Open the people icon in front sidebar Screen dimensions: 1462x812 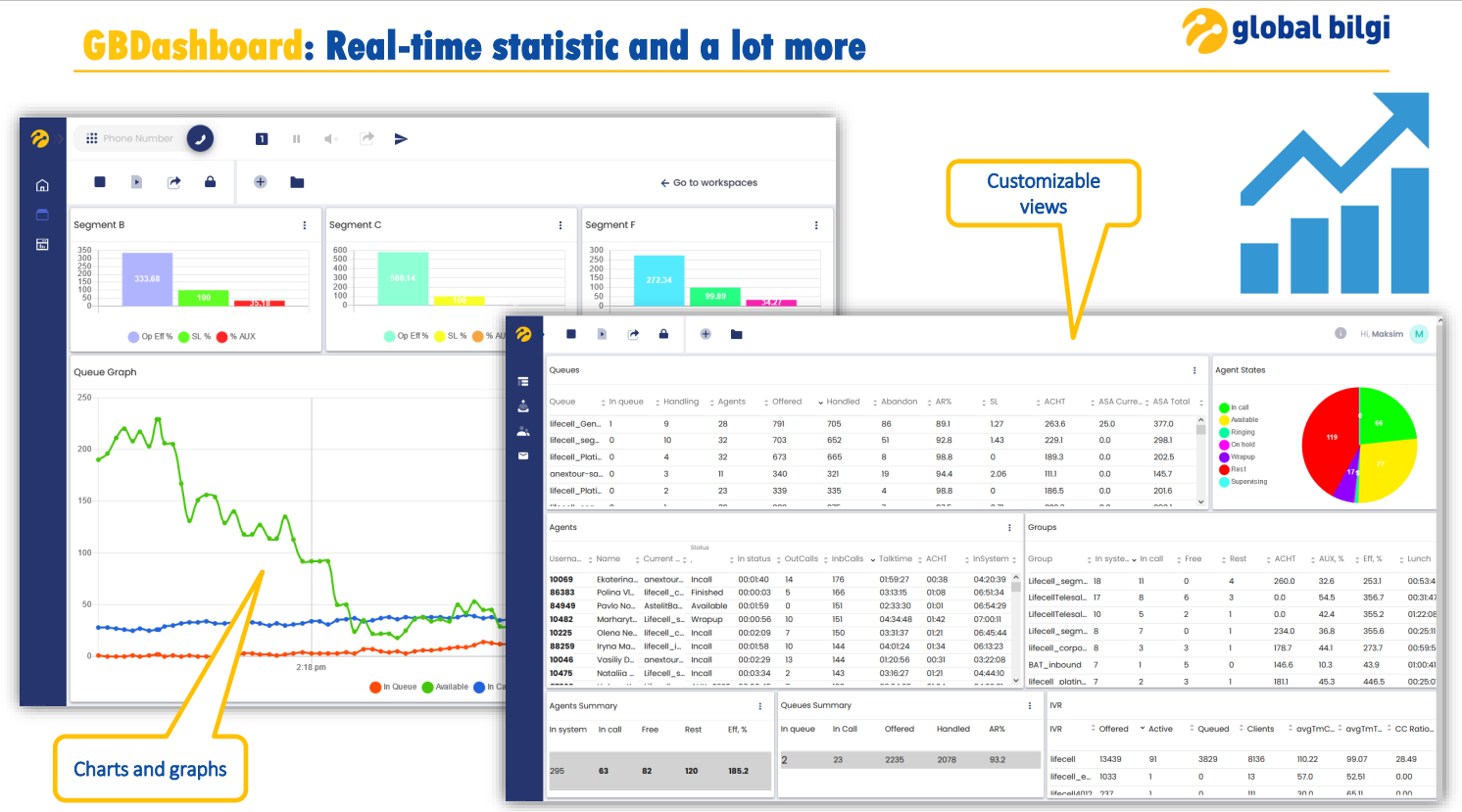tap(523, 431)
